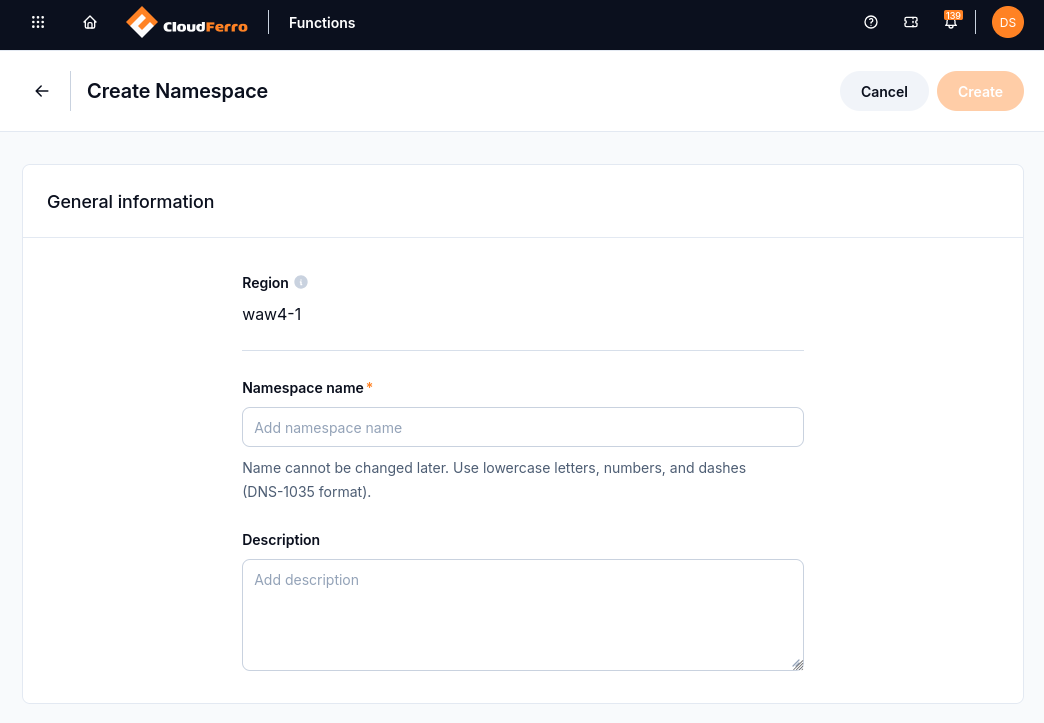Show the Region info tooltip icon
The height and width of the screenshot is (723, 1044).
pos(301,282)
